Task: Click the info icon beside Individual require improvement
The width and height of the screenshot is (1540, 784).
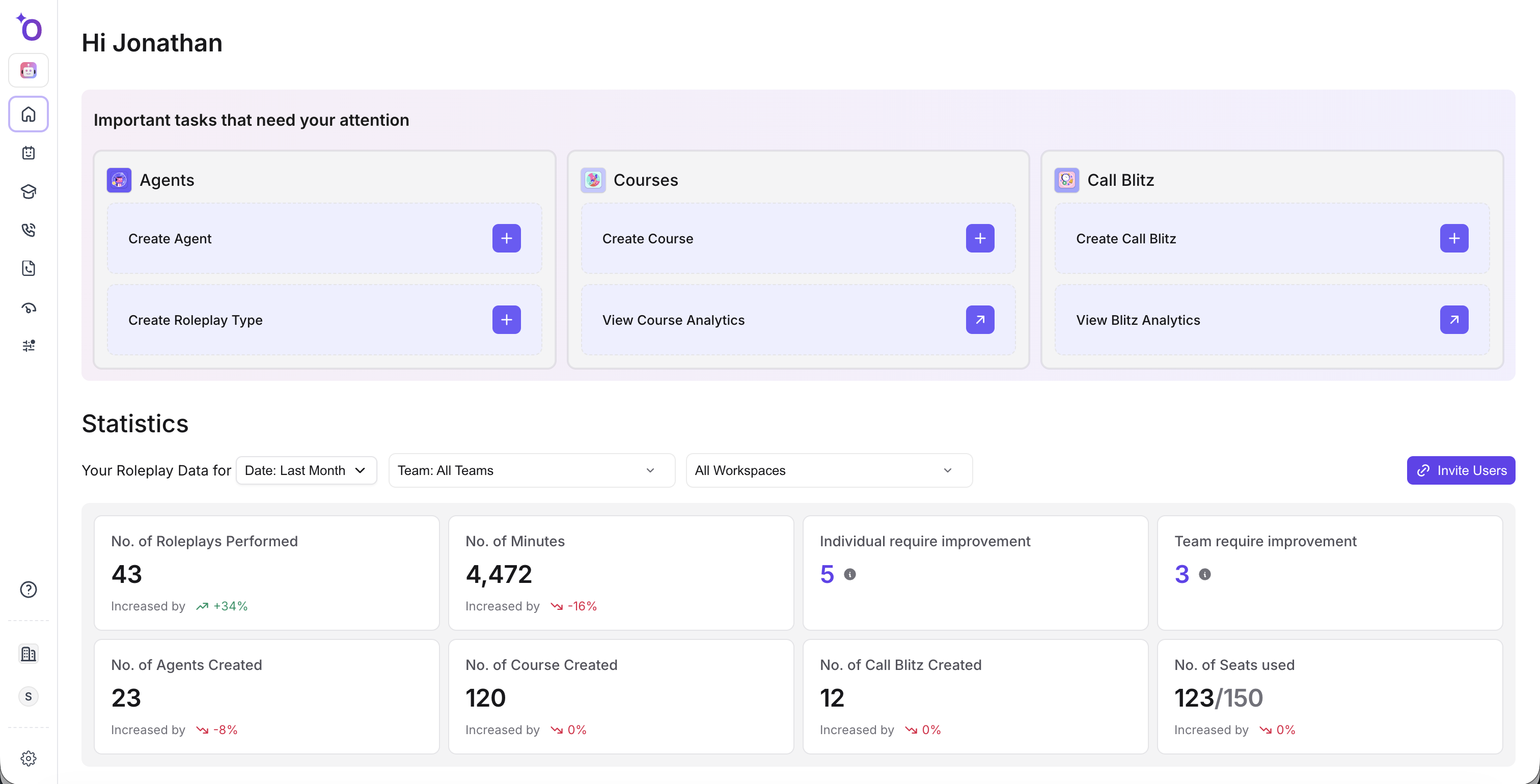Action: click(849, 574)
